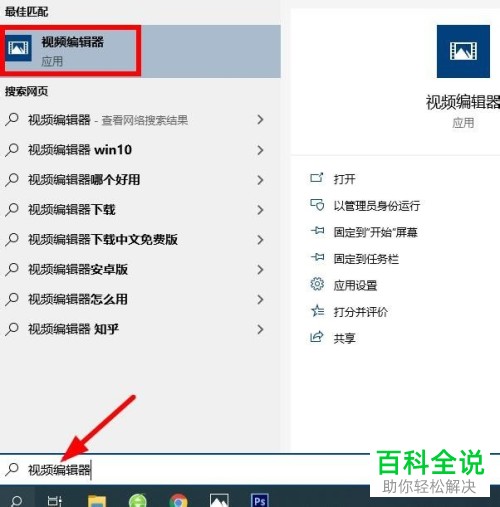
Task: Expand chevron for 视频编辑器安卓版
Action: point(260,269)
